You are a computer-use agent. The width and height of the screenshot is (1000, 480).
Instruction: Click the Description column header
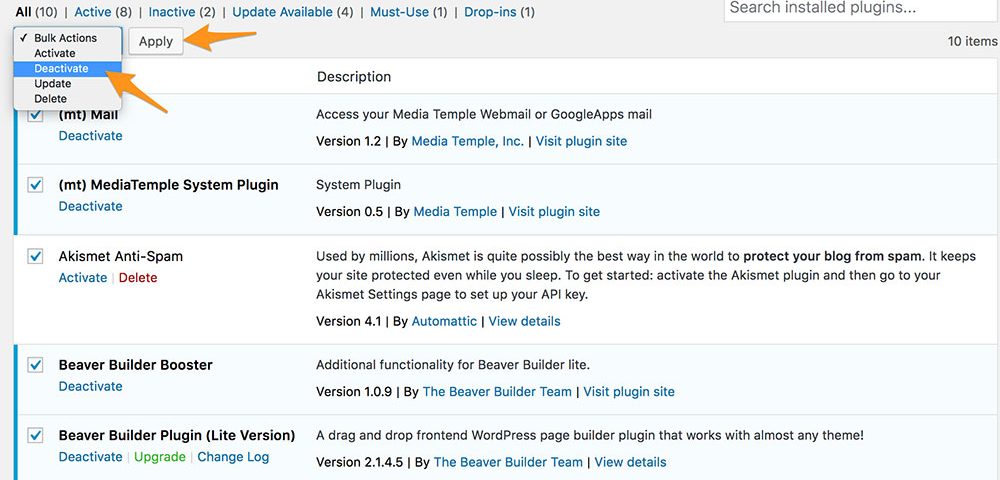pos(354,76)
